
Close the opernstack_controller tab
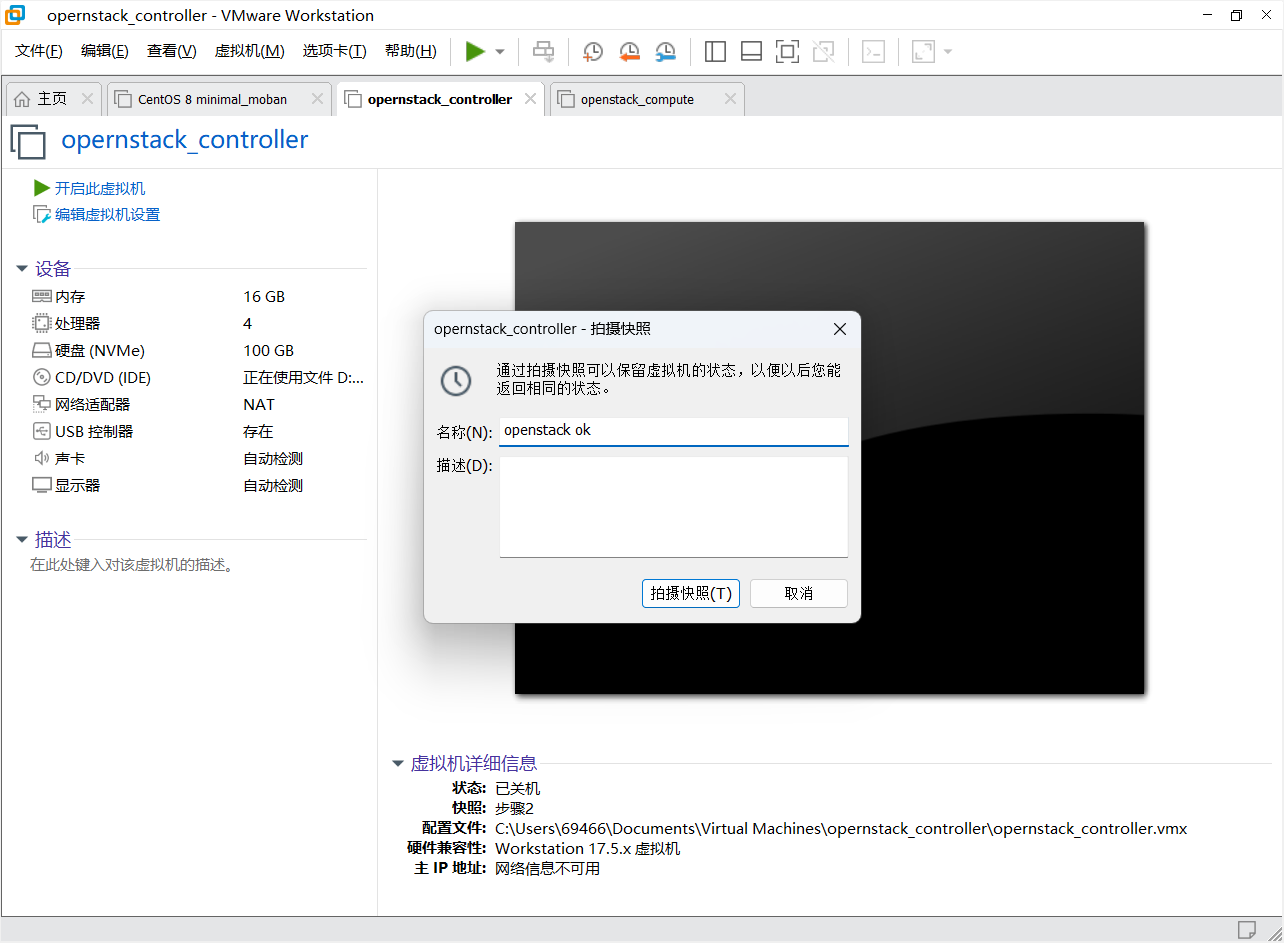(530, 99)
